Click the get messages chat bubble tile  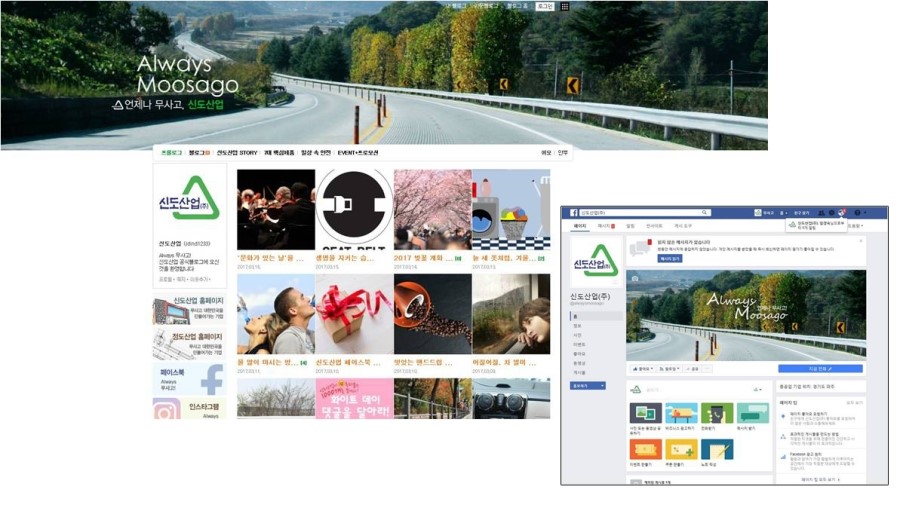[x=752, y=413]
